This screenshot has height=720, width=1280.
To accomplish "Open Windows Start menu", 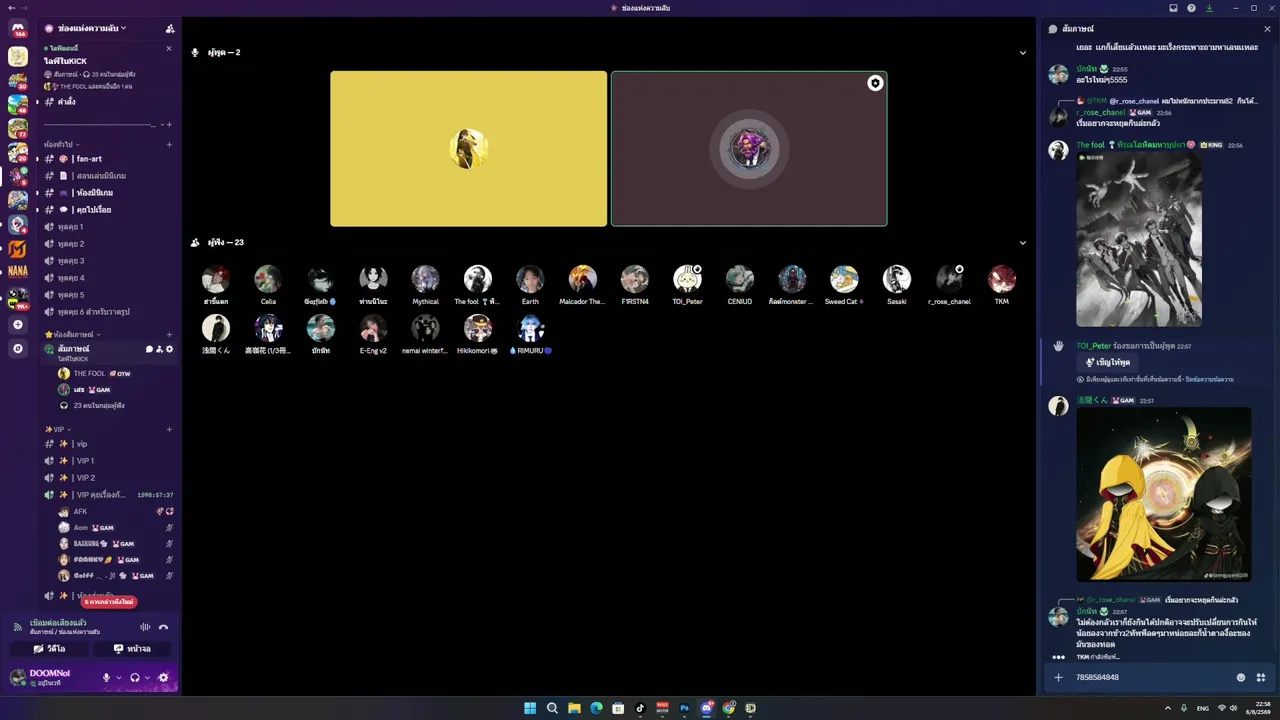I will pos(530,708).
